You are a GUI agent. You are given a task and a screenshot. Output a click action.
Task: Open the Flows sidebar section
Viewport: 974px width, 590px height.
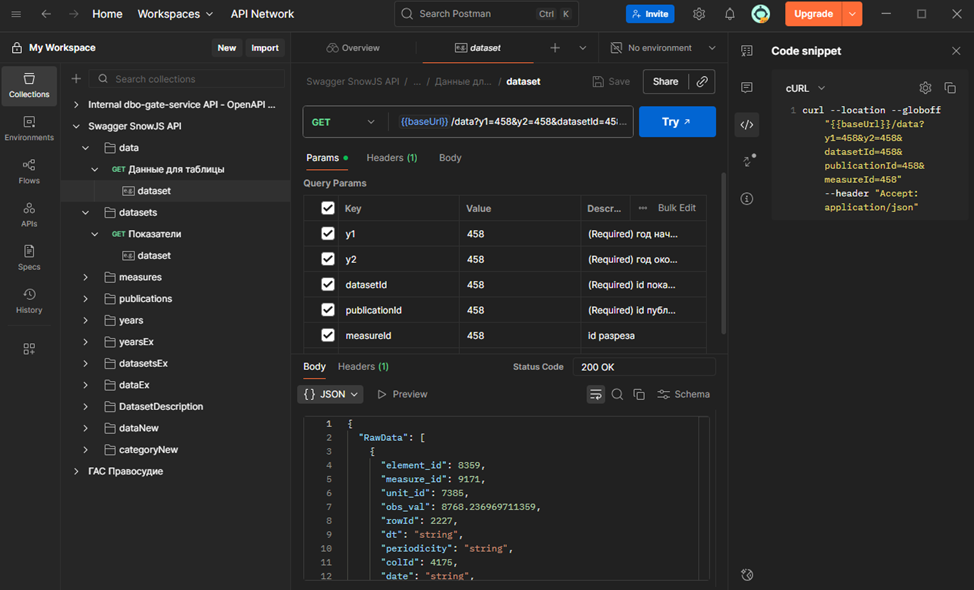pyautogui.click(x=29, y=171)
